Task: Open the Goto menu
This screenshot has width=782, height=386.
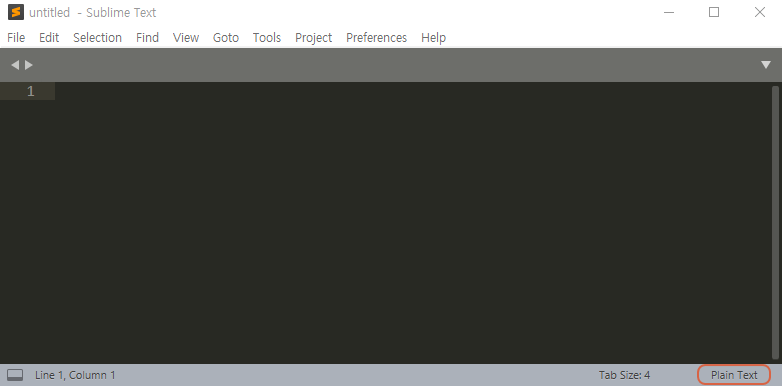Action: click(225, 37)
